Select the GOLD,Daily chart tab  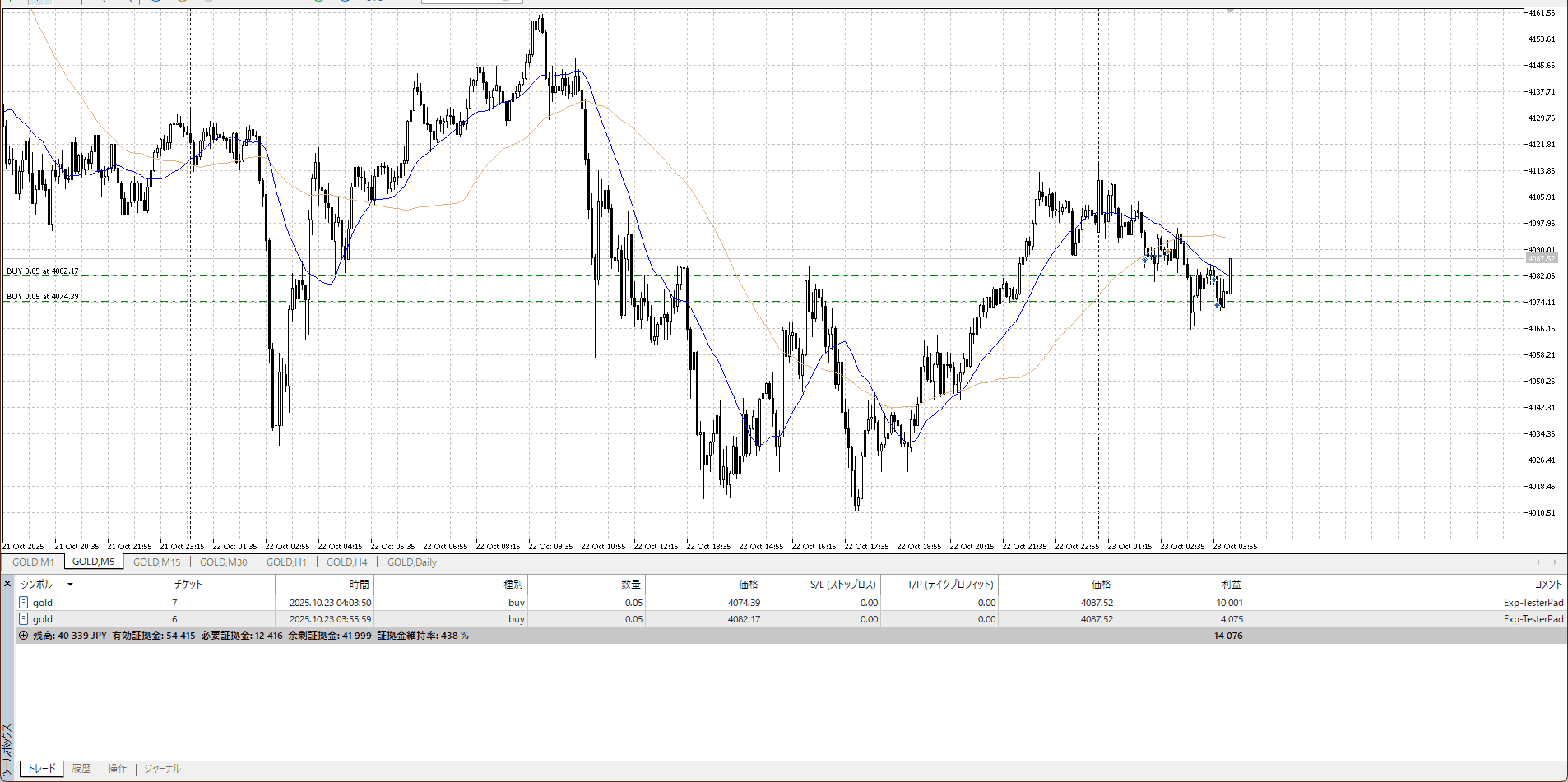click(411, 562)
